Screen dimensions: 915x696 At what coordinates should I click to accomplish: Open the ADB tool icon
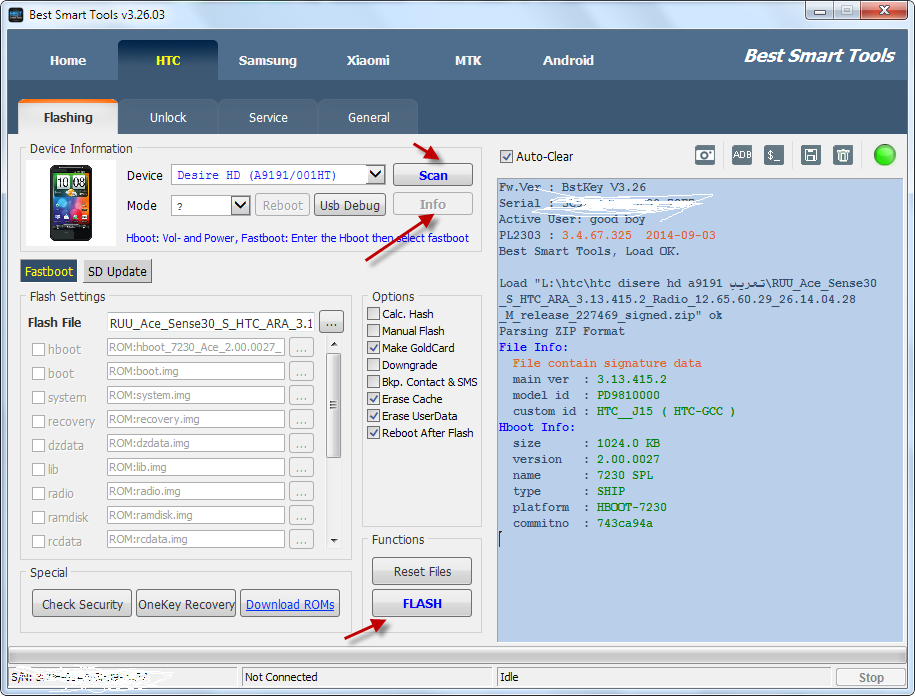pyautogui.click(x=742, y=155)
